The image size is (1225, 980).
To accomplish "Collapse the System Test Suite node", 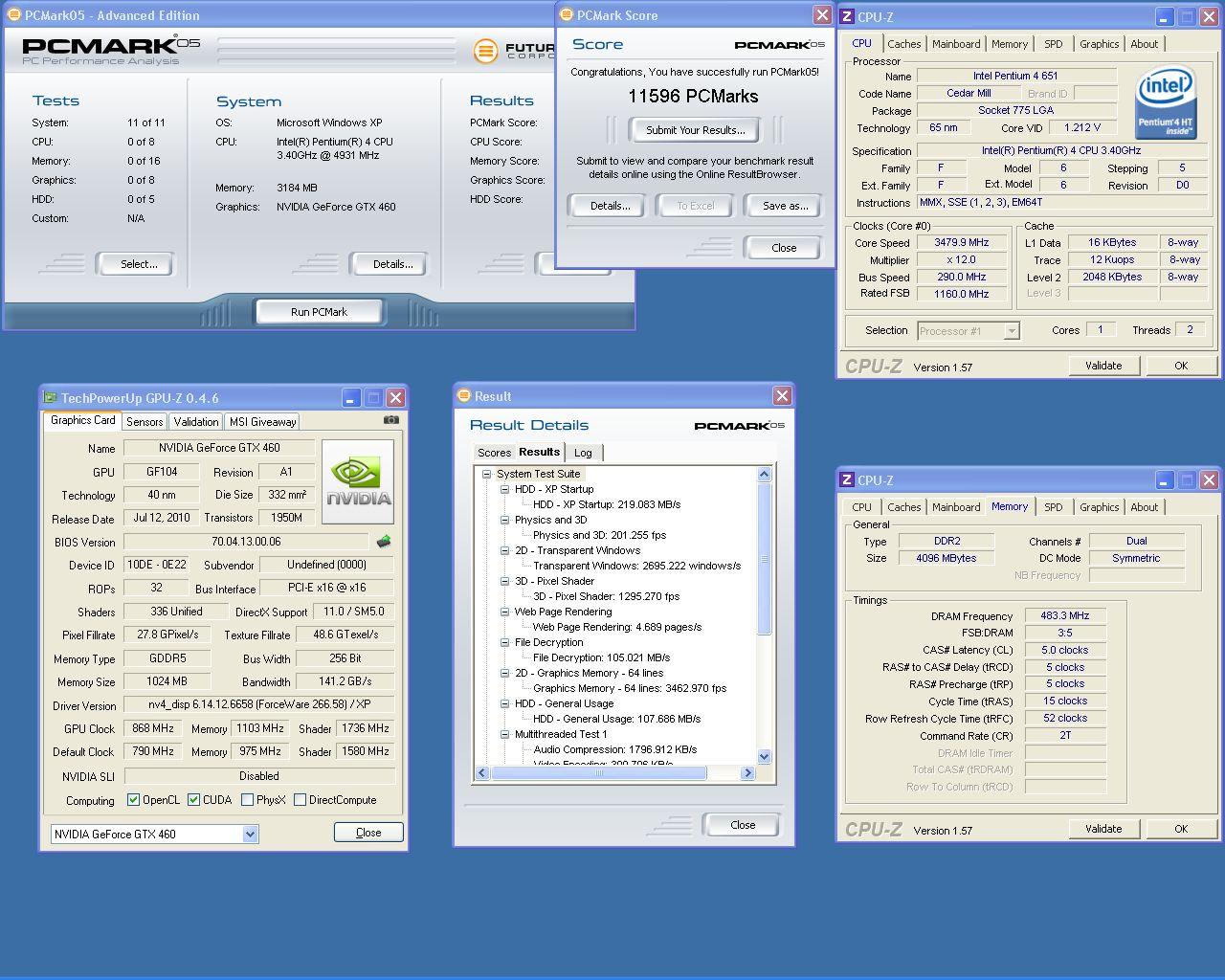I will pyautogui.click(x=486, y=474).
